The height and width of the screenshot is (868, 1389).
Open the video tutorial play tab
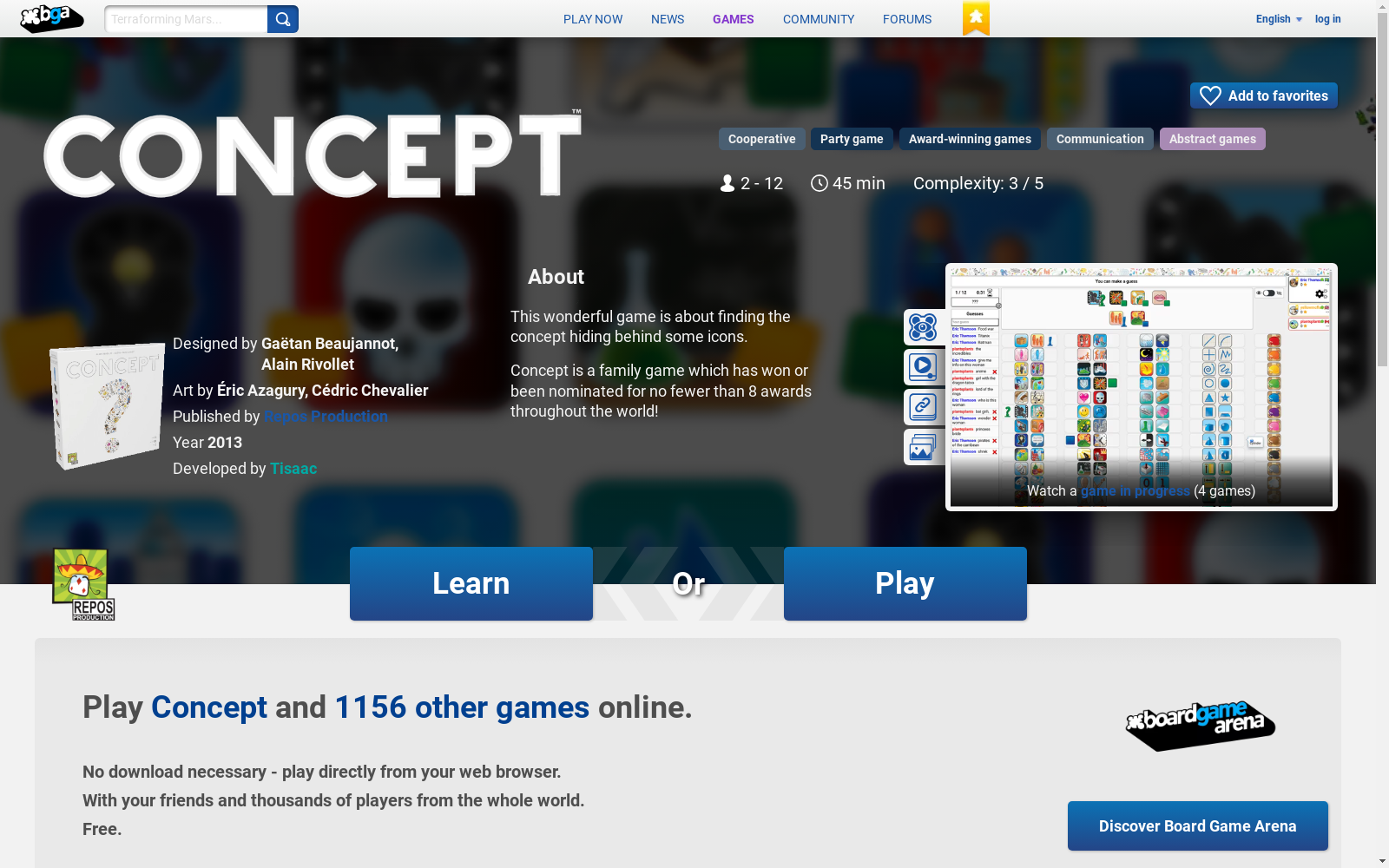coord(923,367)
